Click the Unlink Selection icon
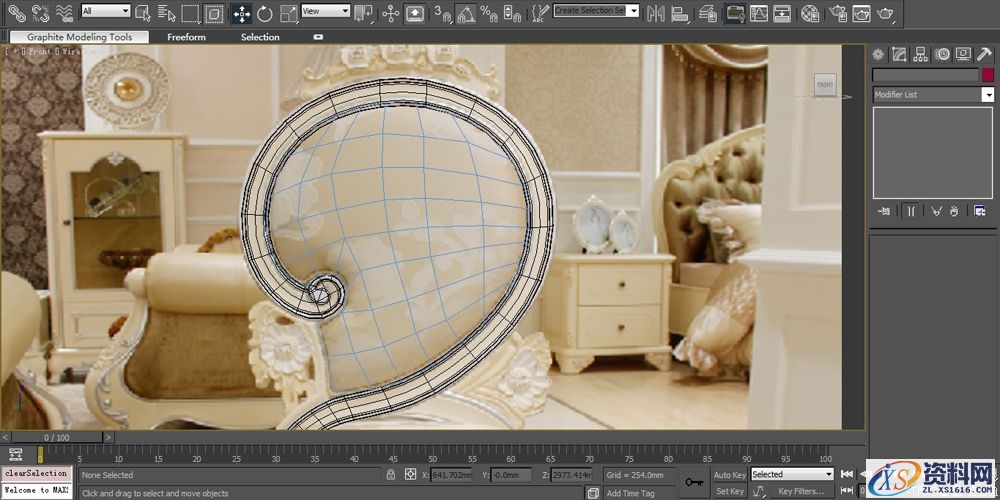Image resolution: width=1000 pixels, height=500 pixels. (x=40, y=12)
